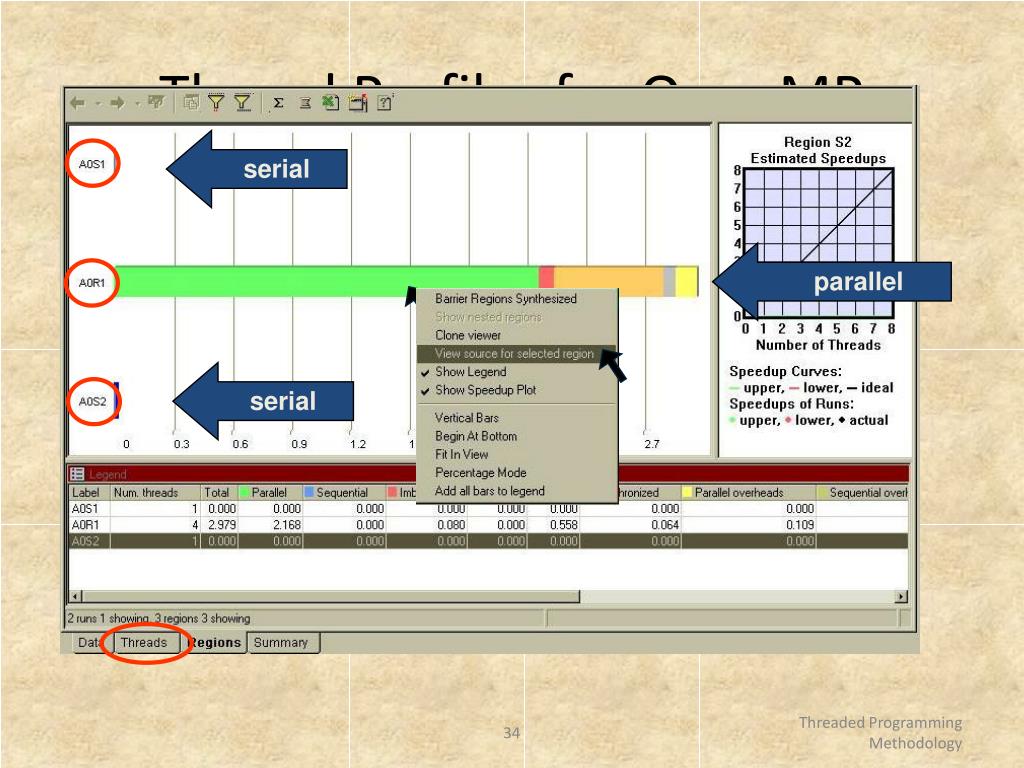The image size is (1024, 768).
Task: Click the Num. threads column header
Action: coord(154,492)
